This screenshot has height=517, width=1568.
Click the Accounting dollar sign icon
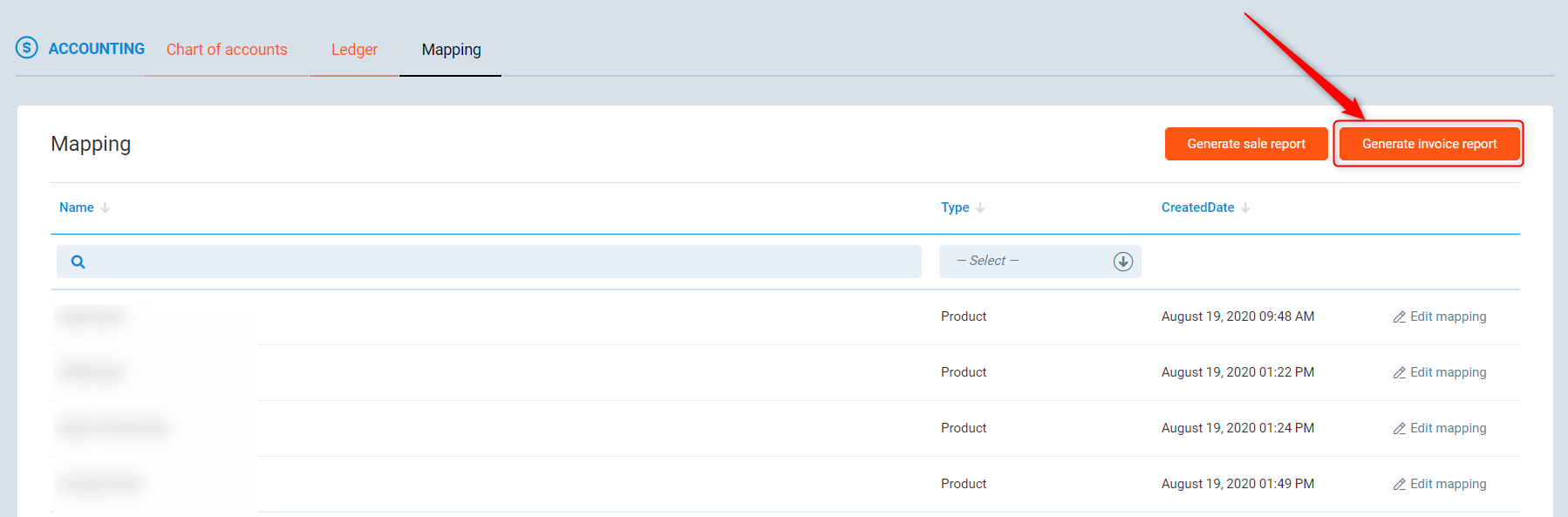pos(27,48)
